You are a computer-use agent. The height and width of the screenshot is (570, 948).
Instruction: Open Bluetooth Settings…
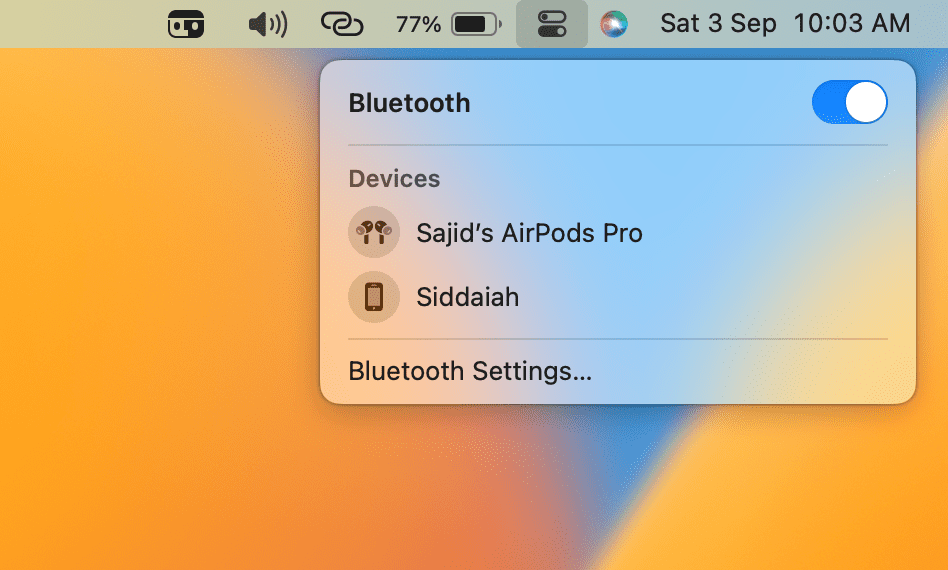tap(470, 371)
